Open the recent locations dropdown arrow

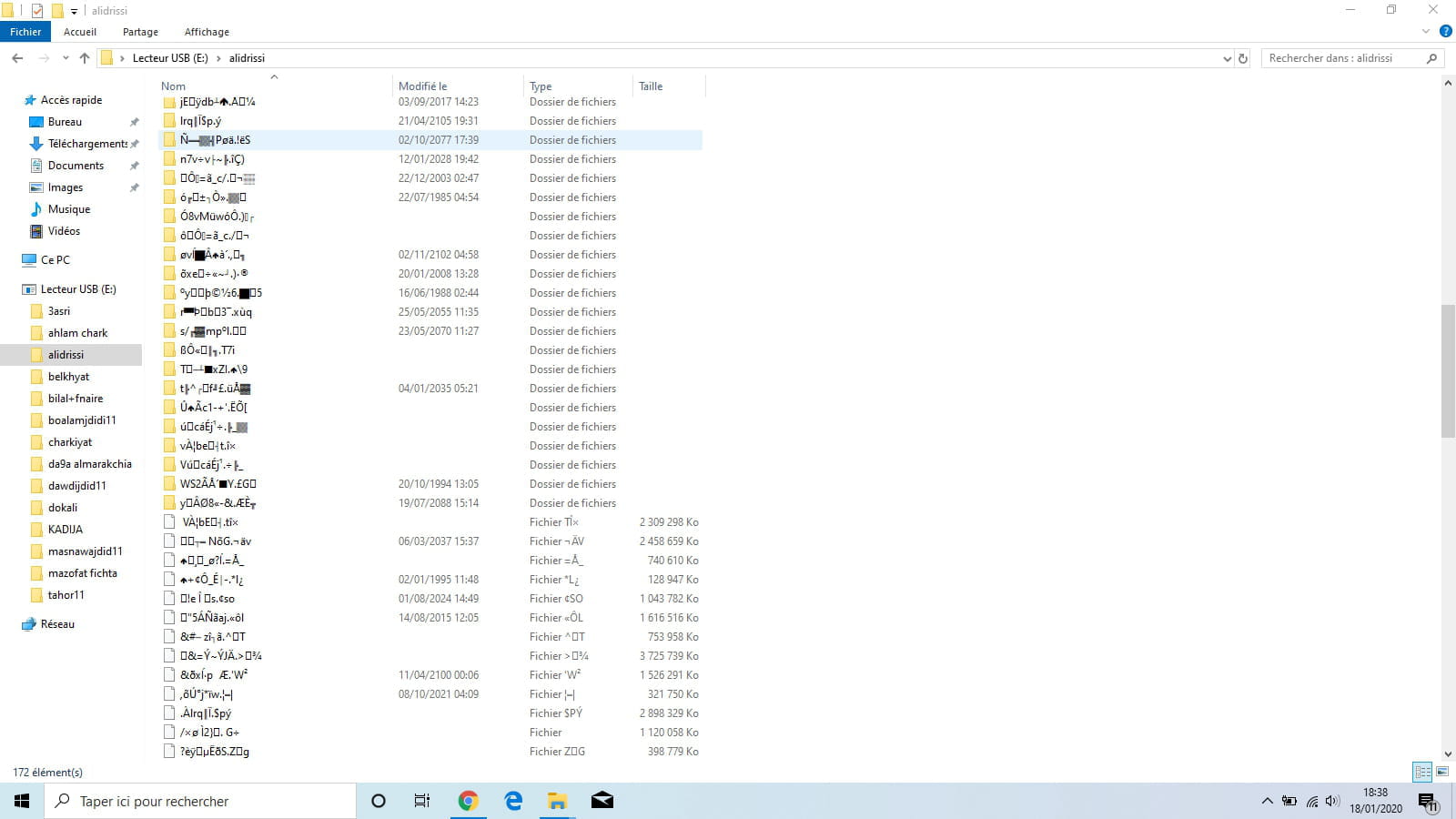66,58
